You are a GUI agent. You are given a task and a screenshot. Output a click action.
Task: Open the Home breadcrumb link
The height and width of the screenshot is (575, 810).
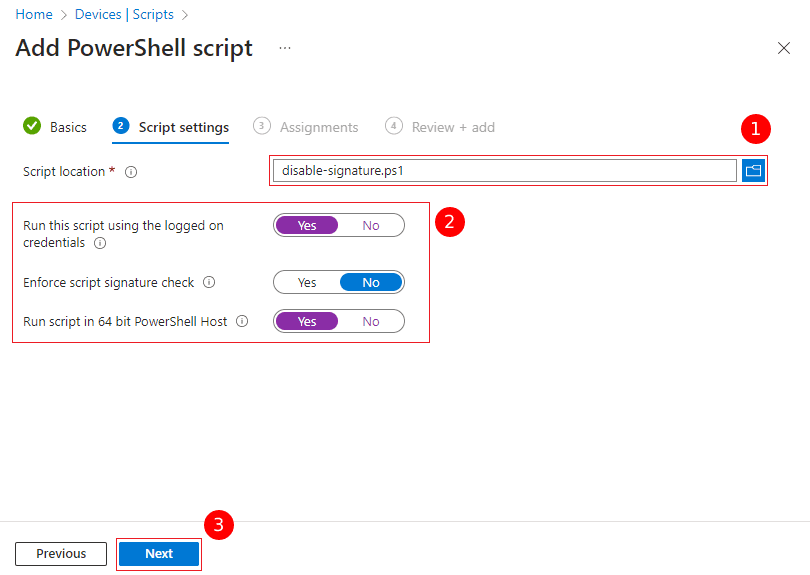pyautogui.click(x=34, y=15)
